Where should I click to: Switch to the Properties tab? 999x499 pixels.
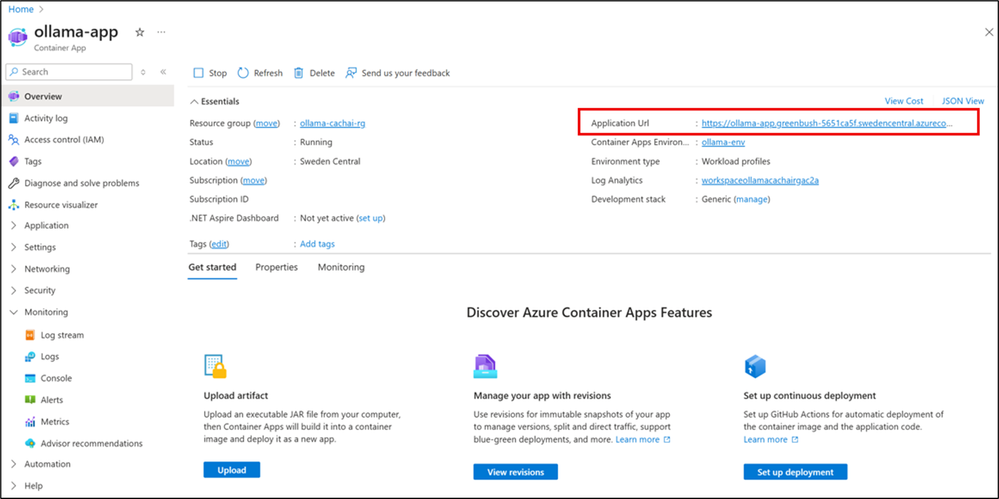pos(277,267)
